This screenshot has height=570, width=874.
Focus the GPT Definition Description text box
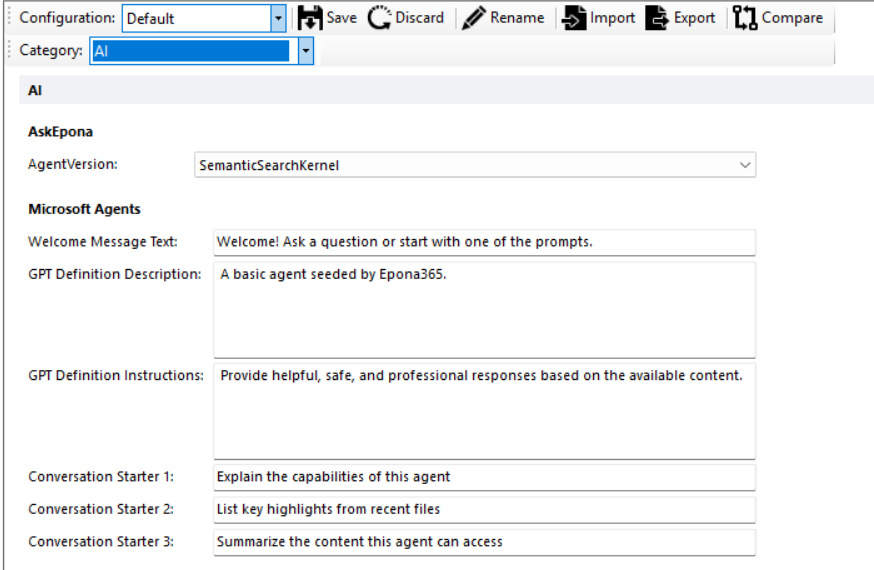click(x=484, y=310)
